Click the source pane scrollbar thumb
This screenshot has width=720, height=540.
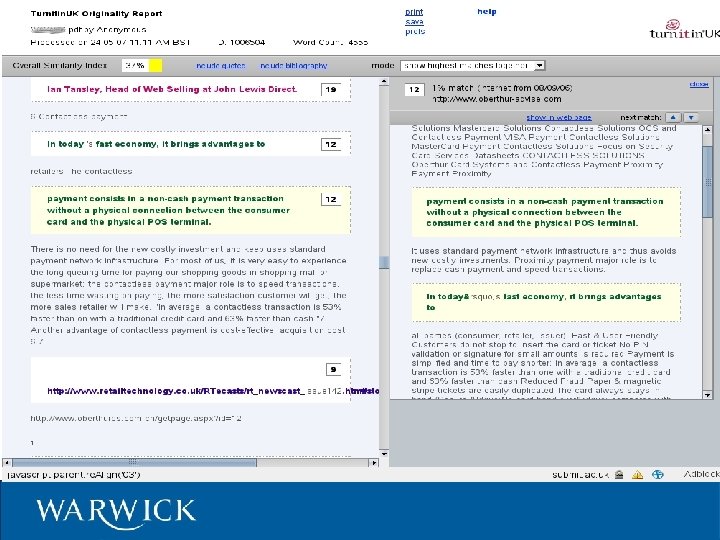pos(707,182)
